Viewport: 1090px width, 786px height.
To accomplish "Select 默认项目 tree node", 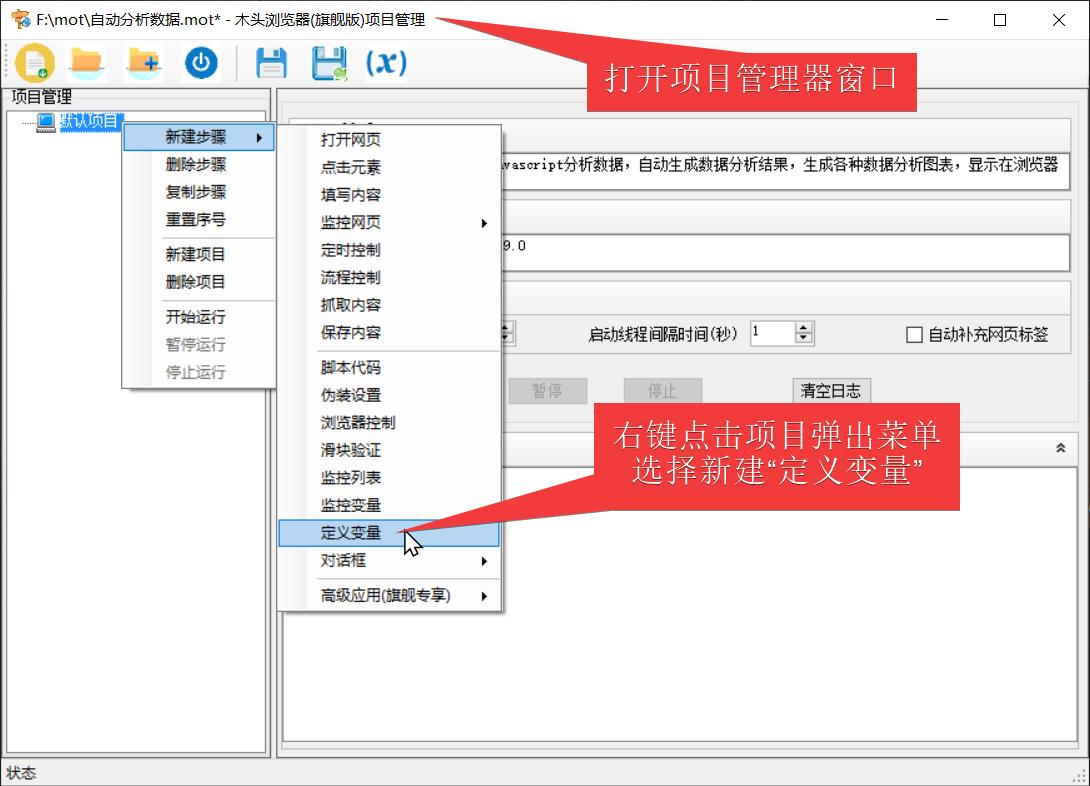I will (91, 122).
